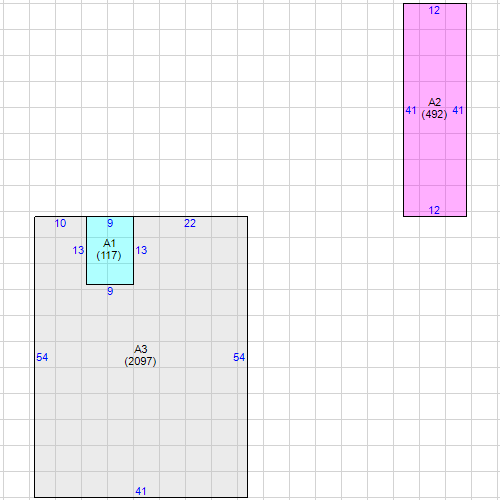Click the 22 dimension on A3's top edge
This screenshot has height=500, width=500.
[190, 223]
